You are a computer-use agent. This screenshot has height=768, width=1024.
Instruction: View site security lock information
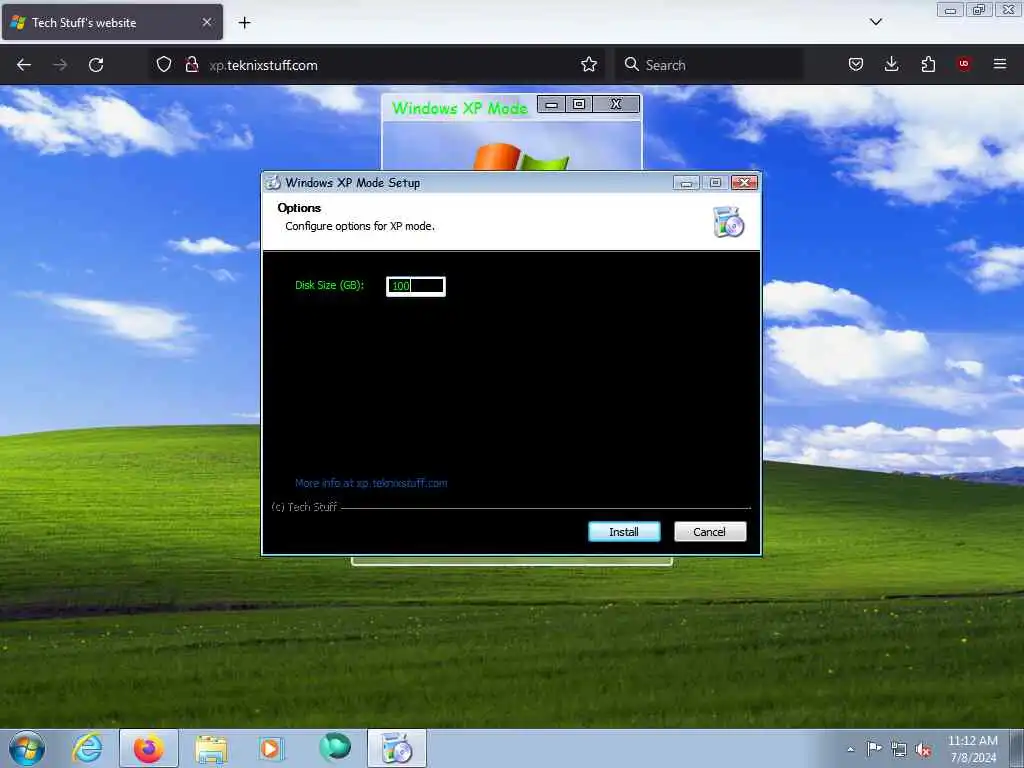point(191,65)
